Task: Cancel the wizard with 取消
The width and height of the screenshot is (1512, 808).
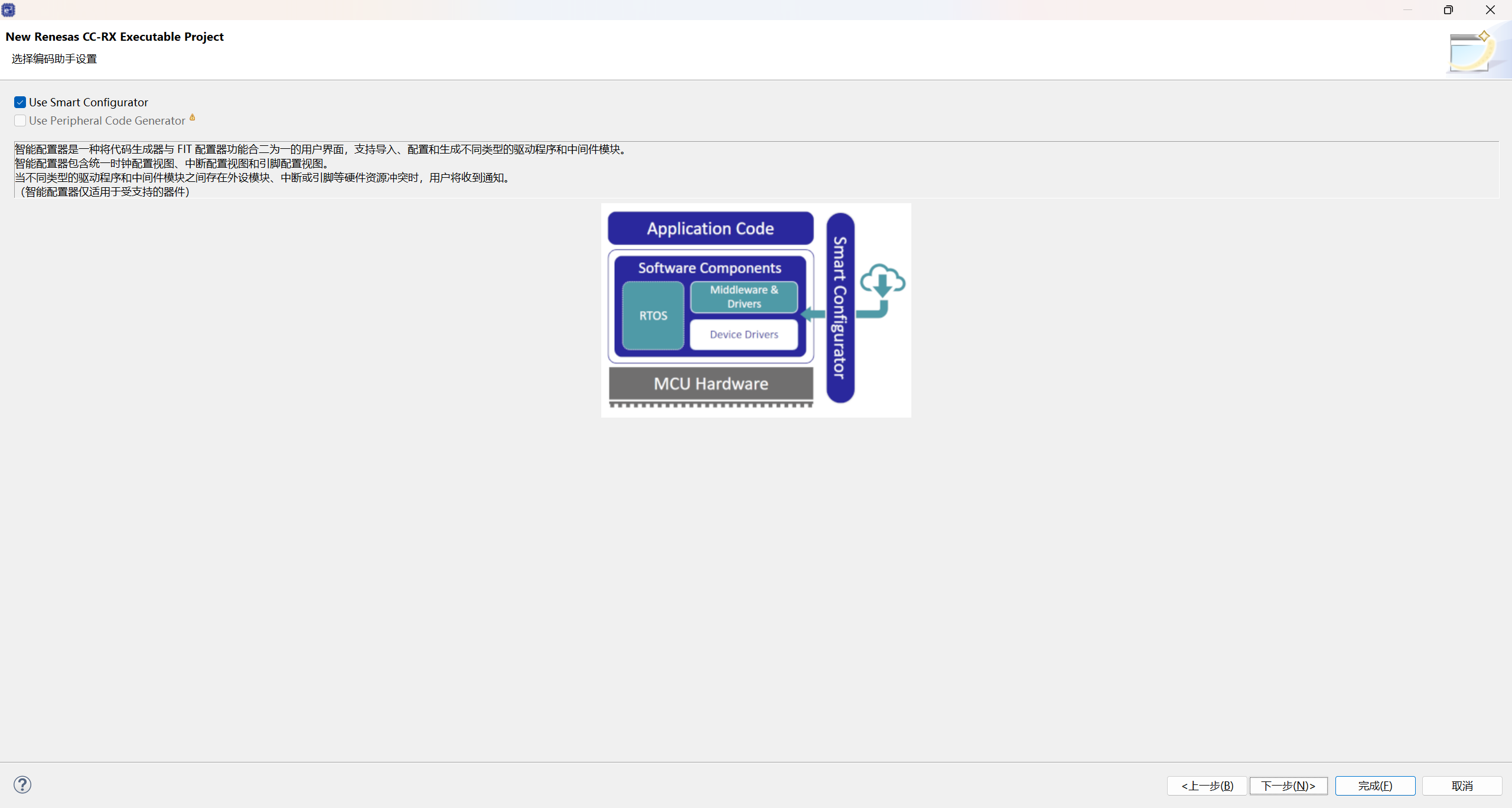Action: (x=1462, y=786)
